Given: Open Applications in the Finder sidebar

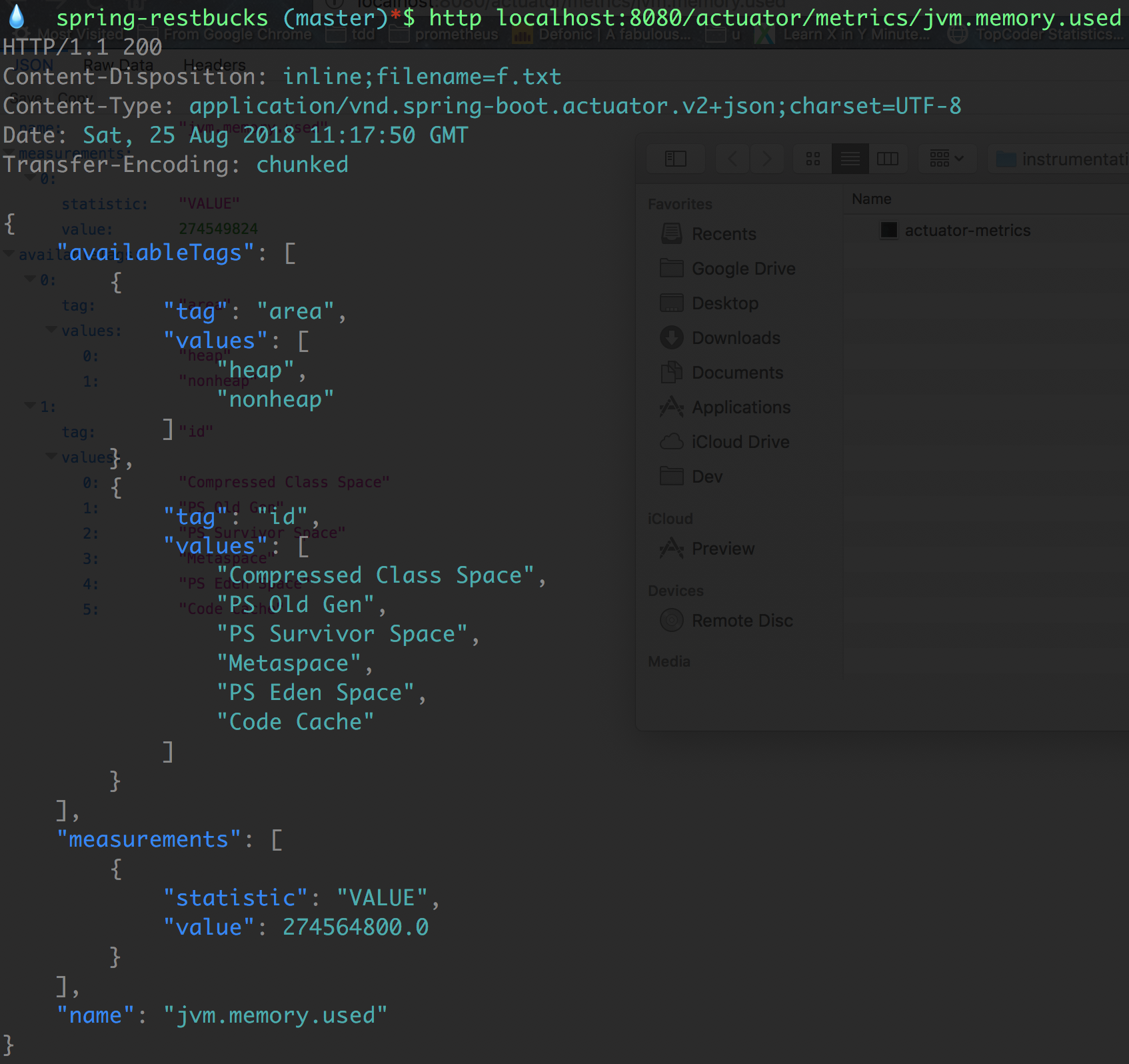Looking at the screenshot, I should [x=740, y=407].
